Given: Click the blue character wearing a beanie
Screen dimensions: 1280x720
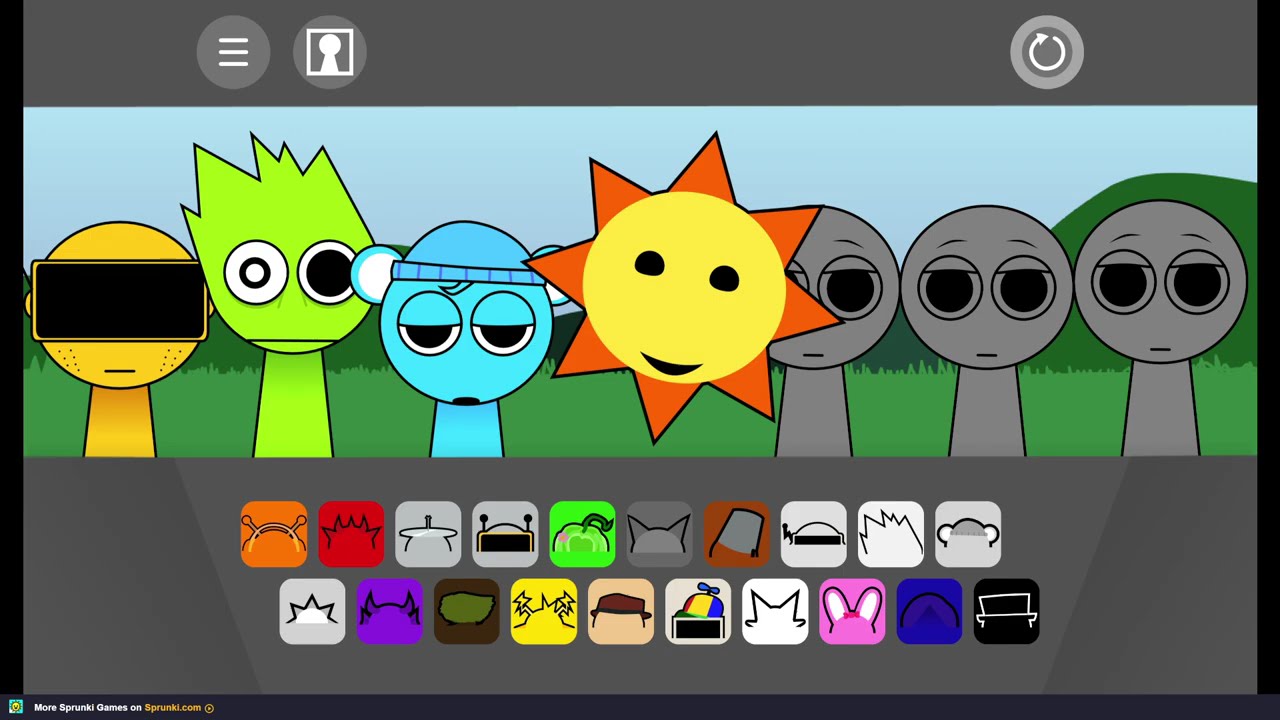Looking at the screenshot, I should (x=466, y=338).
